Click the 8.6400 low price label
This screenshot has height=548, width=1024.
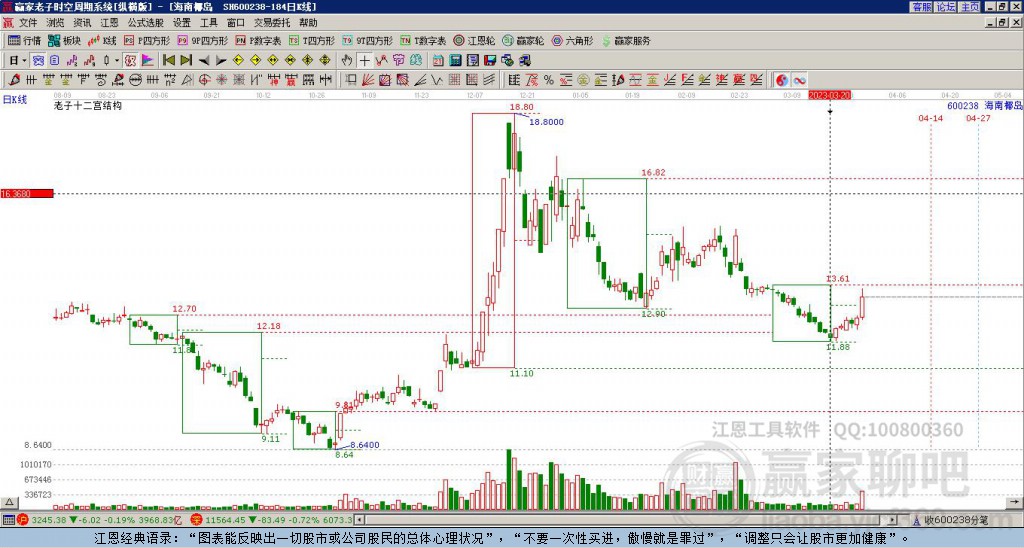[364, 445]
